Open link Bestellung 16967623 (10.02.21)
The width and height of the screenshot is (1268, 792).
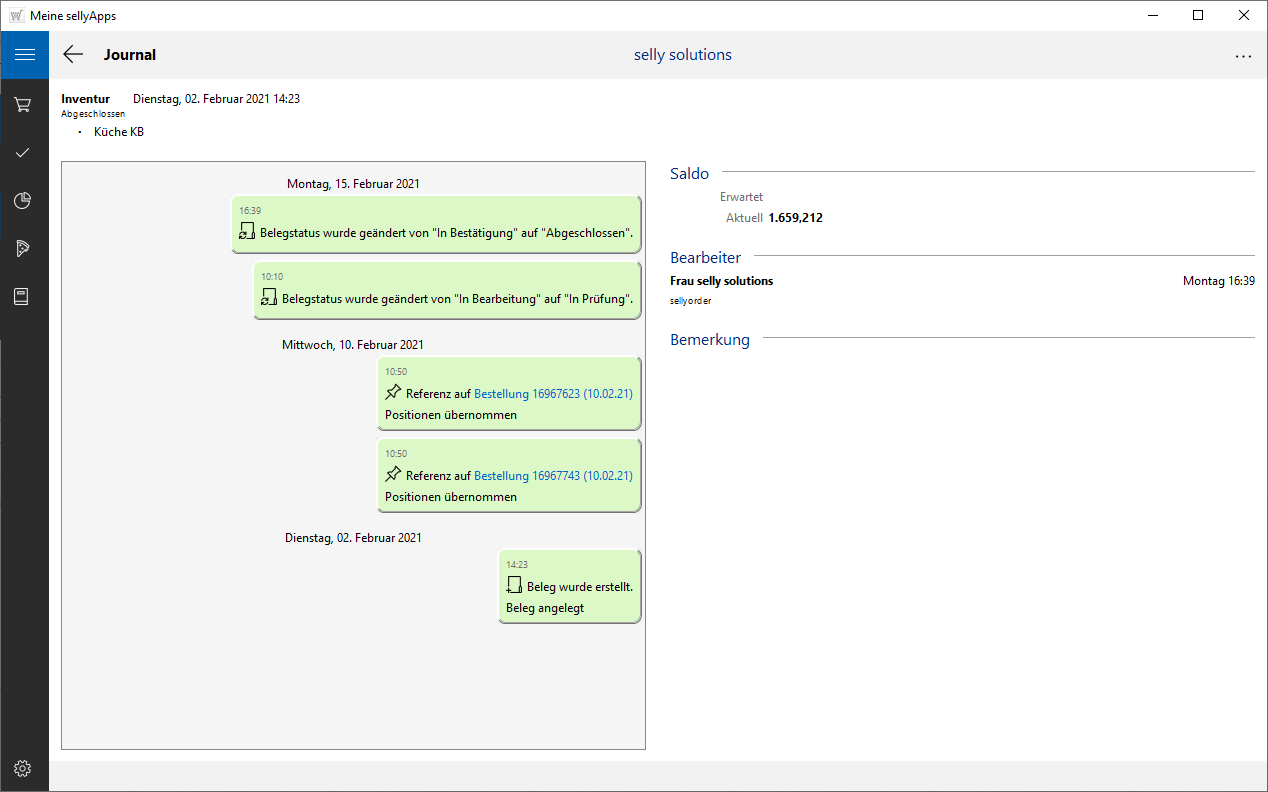553,394
